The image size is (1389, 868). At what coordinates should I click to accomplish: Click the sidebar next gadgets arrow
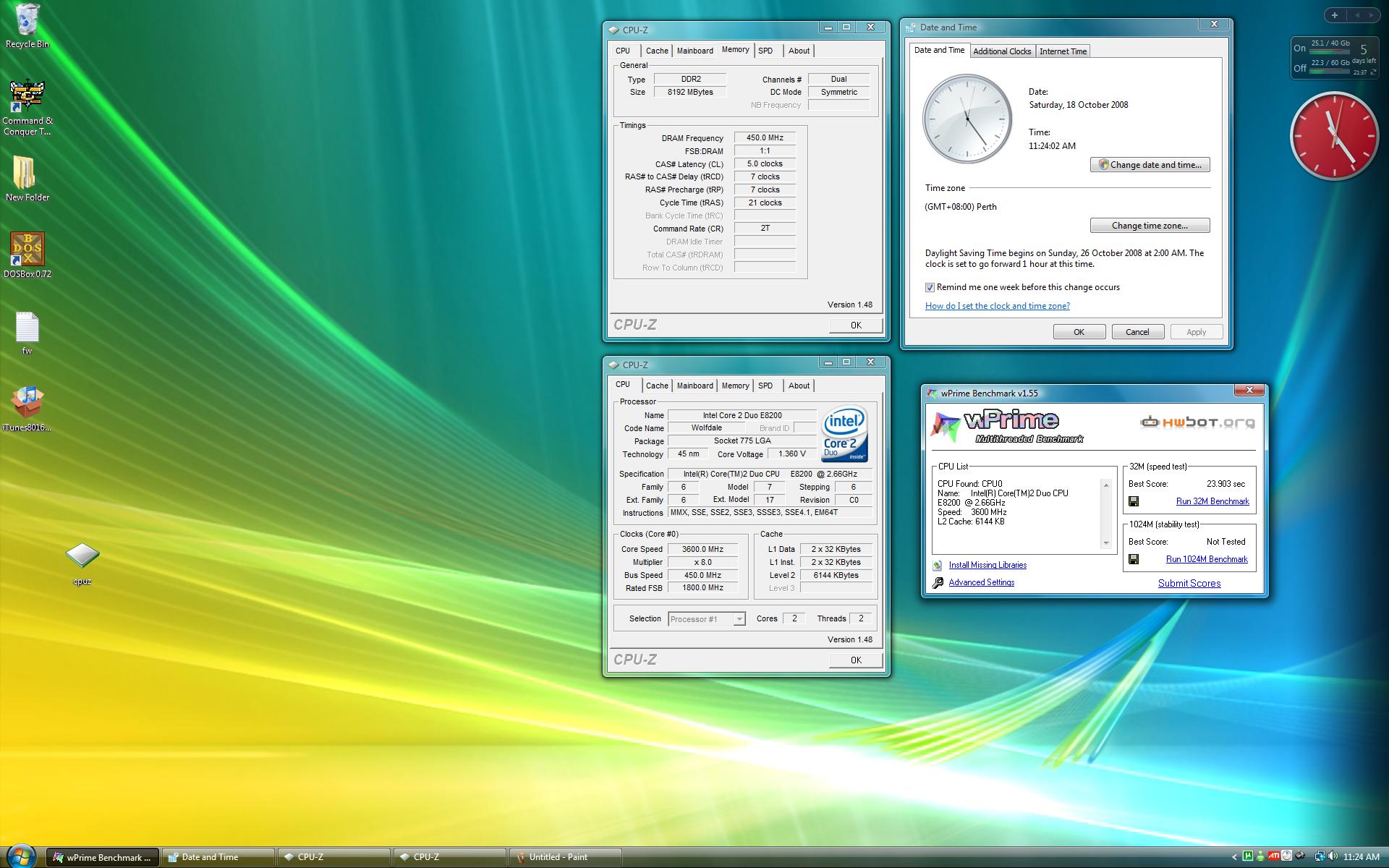[1372, 15]
